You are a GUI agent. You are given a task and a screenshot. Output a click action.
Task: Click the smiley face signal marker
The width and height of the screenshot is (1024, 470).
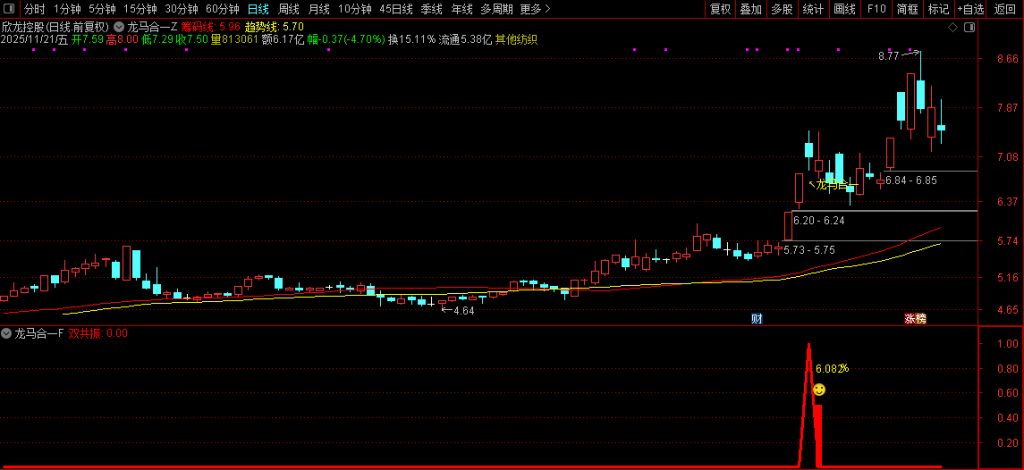[x=819, y=389]
